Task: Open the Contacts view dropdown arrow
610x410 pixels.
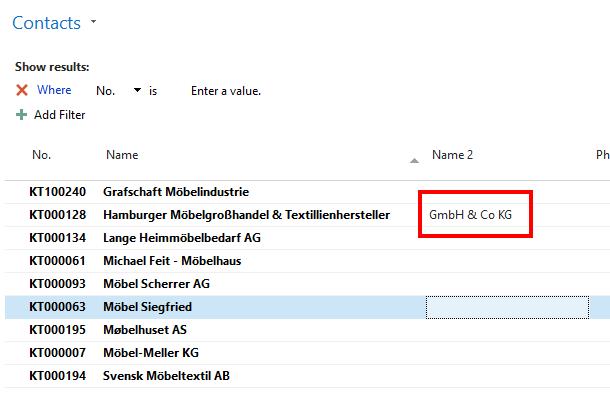Action: pyautogui.click(x=93, y=21)
